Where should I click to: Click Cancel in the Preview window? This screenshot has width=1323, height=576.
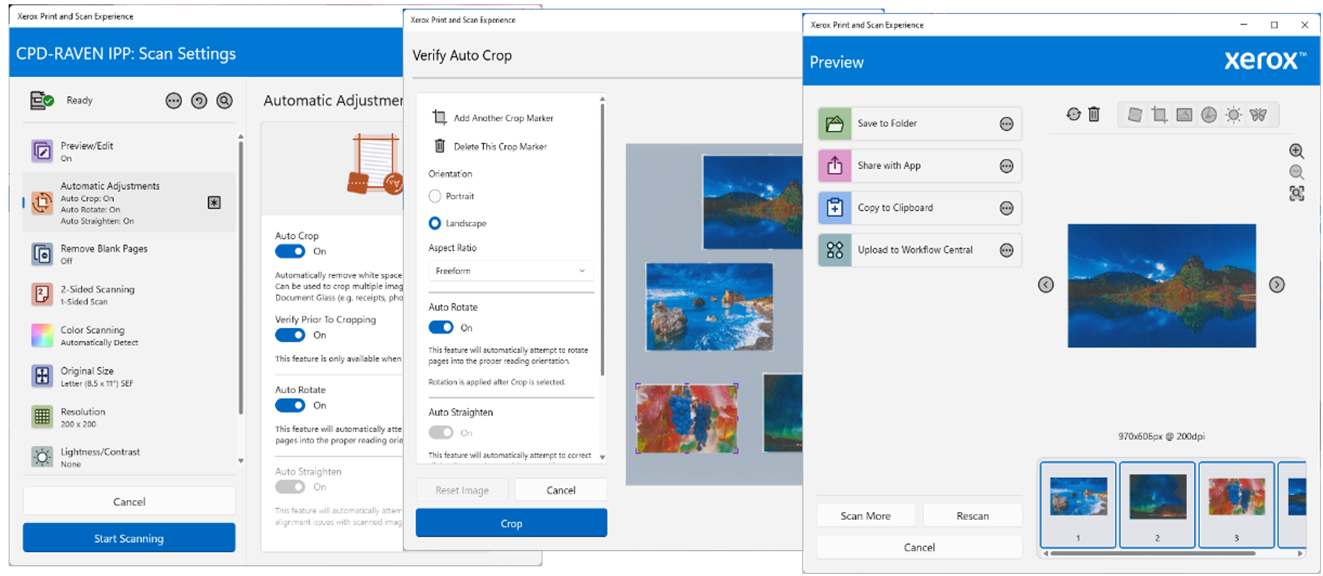pos(919,547)
